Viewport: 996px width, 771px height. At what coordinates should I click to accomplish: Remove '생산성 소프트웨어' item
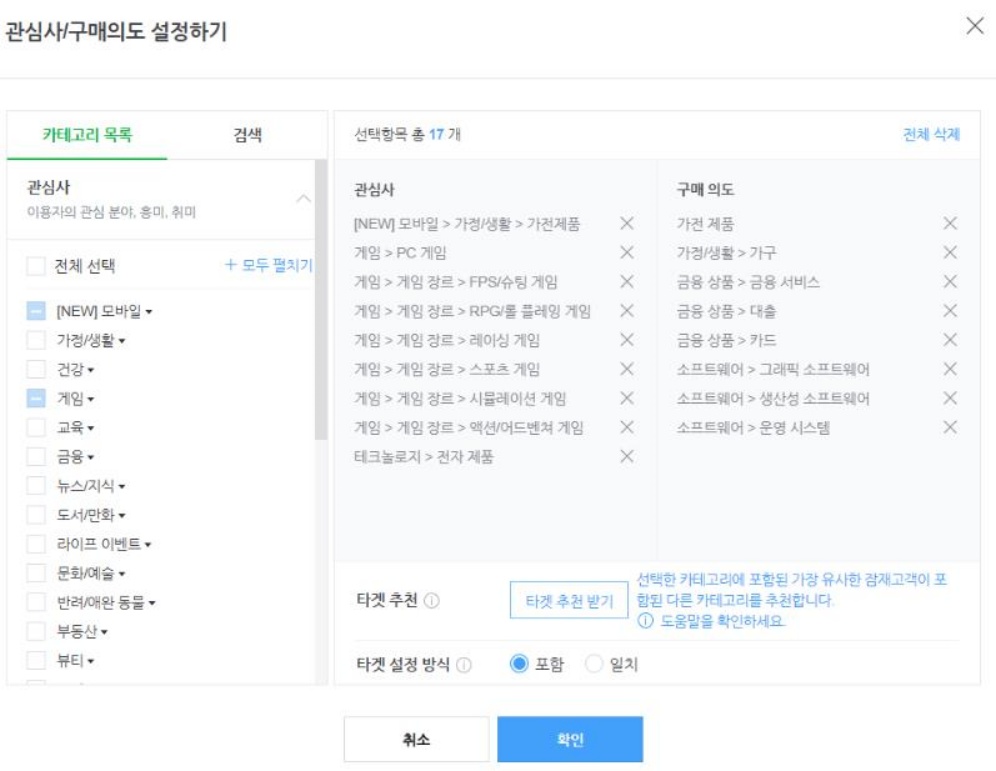(x=950, y=399)
